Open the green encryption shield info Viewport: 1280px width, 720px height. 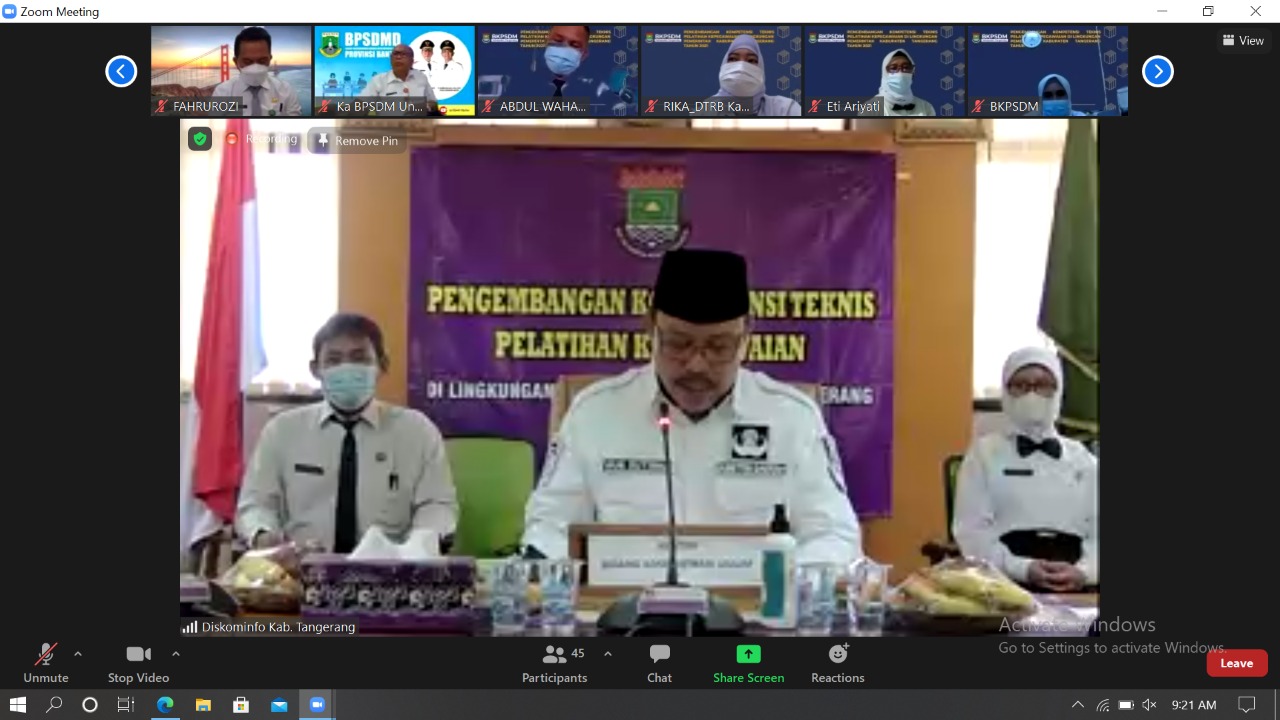[x=200, y=140]
